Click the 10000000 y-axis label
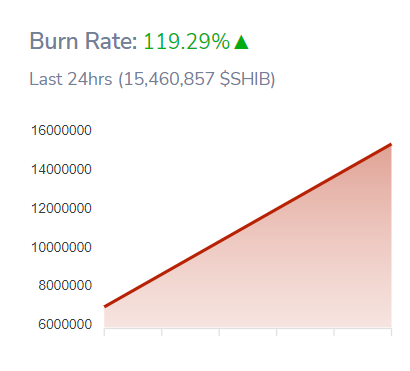 point(61,247)
